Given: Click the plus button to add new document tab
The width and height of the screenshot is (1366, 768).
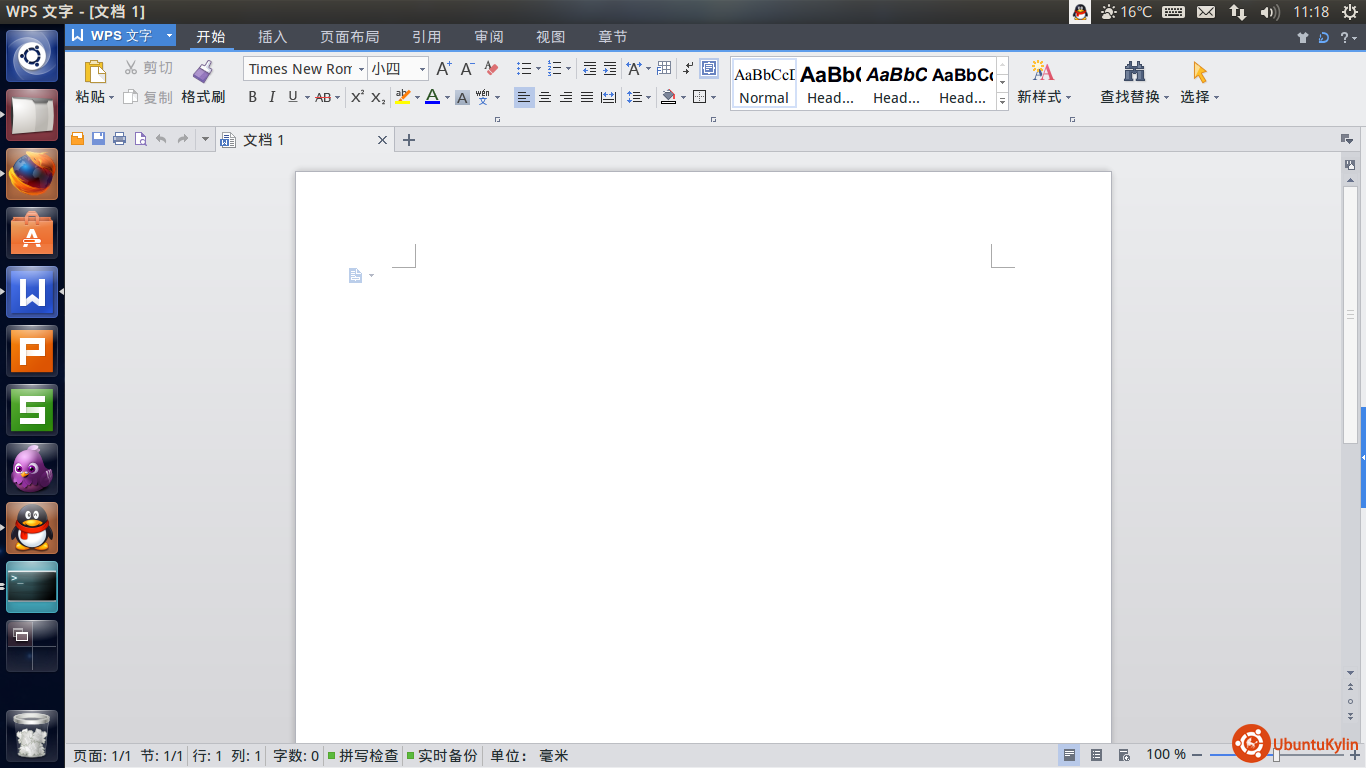Looking at the screenshot, I should coord(408,140).
